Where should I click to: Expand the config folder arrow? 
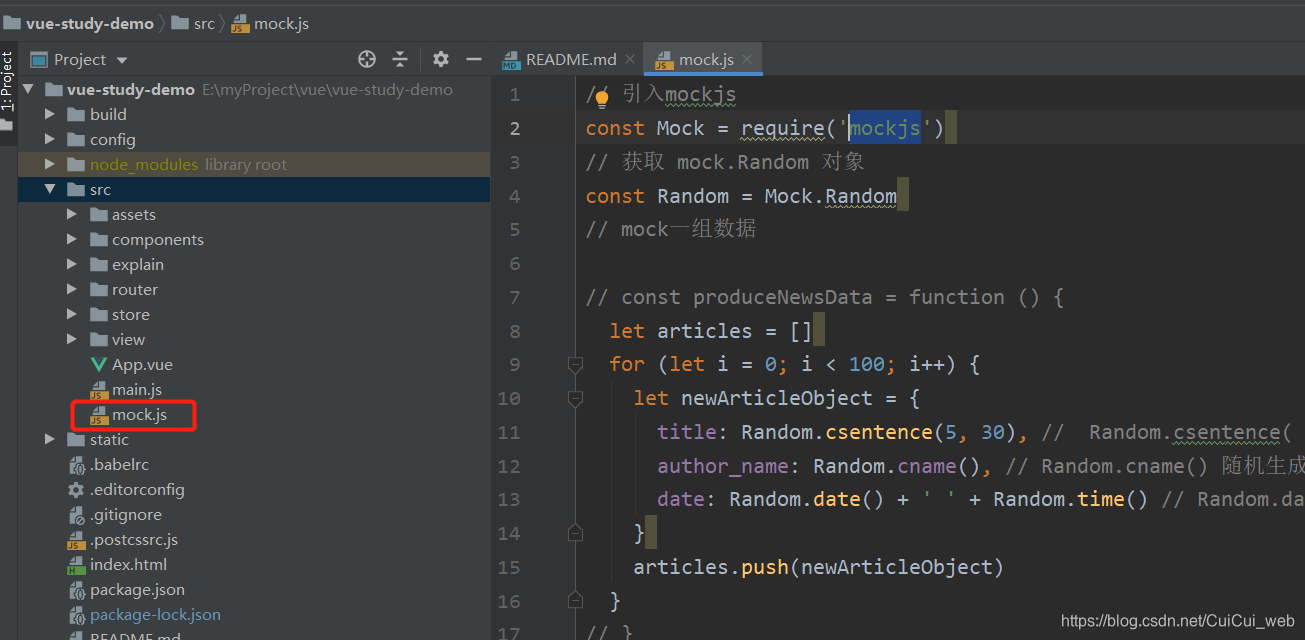pos(50,140)
